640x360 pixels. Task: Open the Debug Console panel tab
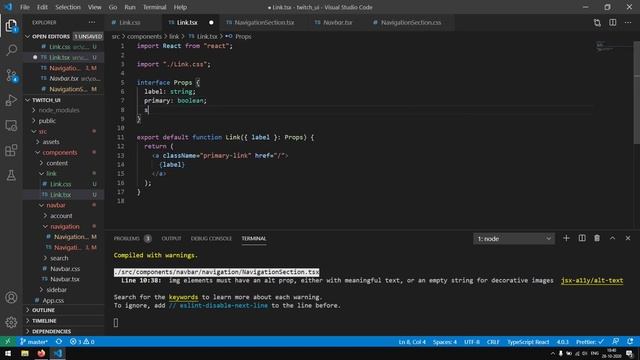coord(211,239)
